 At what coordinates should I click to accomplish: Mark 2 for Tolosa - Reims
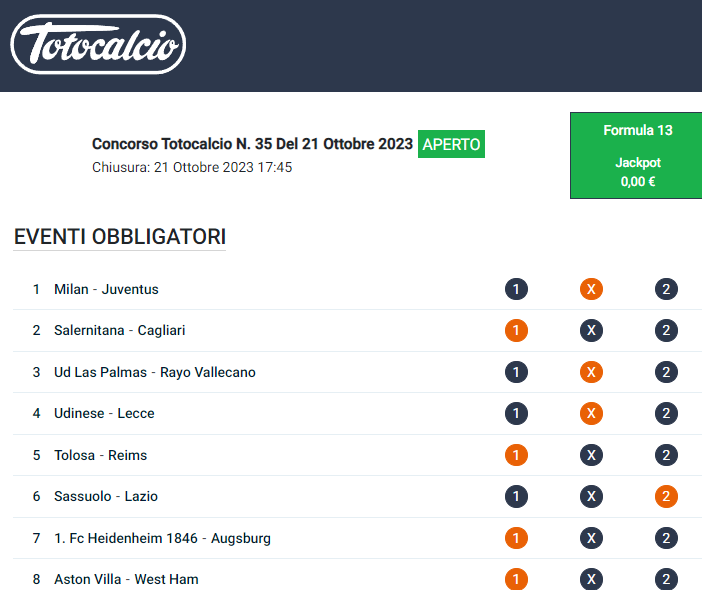666,455
